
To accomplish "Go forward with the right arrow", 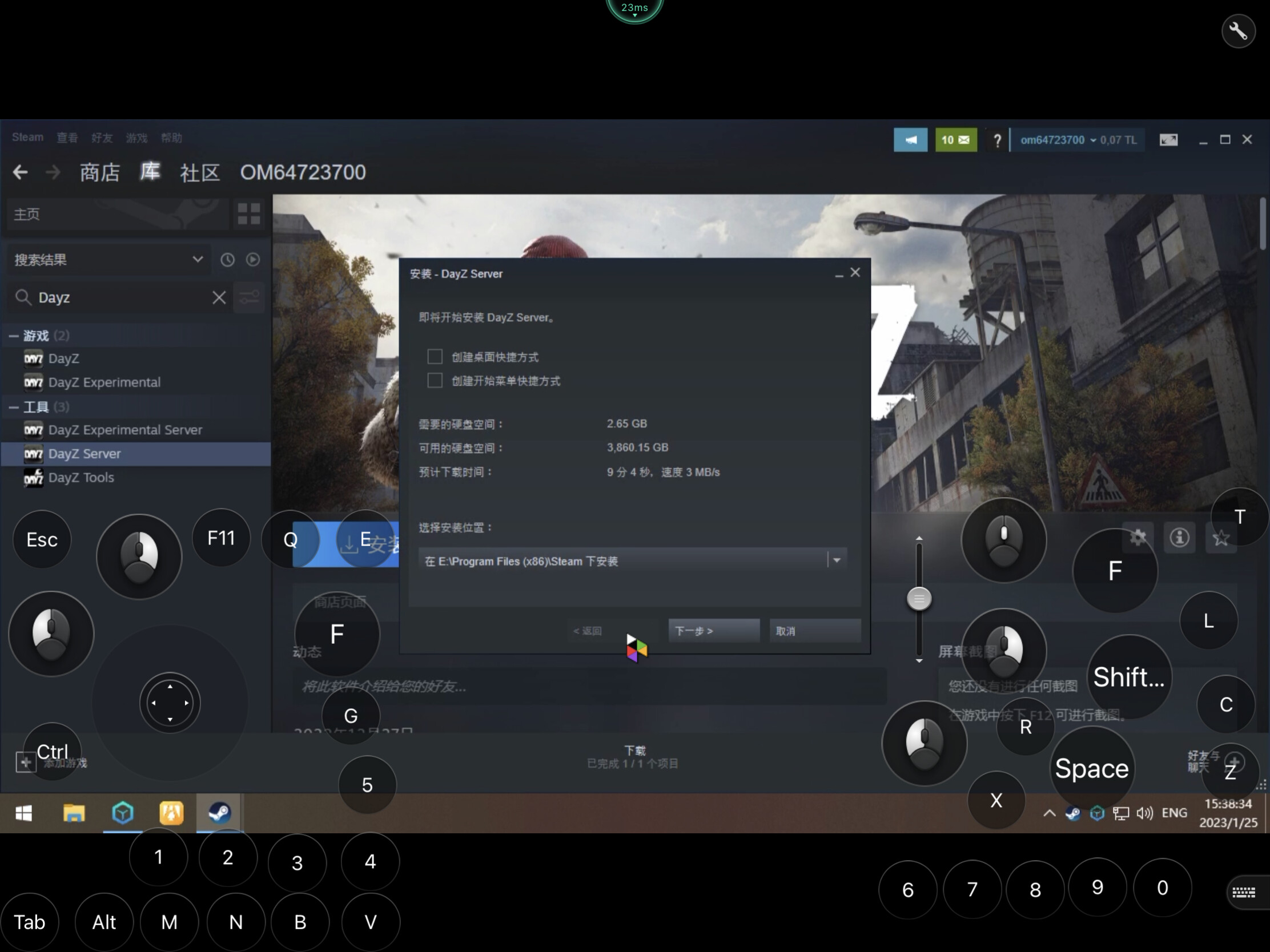I will [53, 172].
